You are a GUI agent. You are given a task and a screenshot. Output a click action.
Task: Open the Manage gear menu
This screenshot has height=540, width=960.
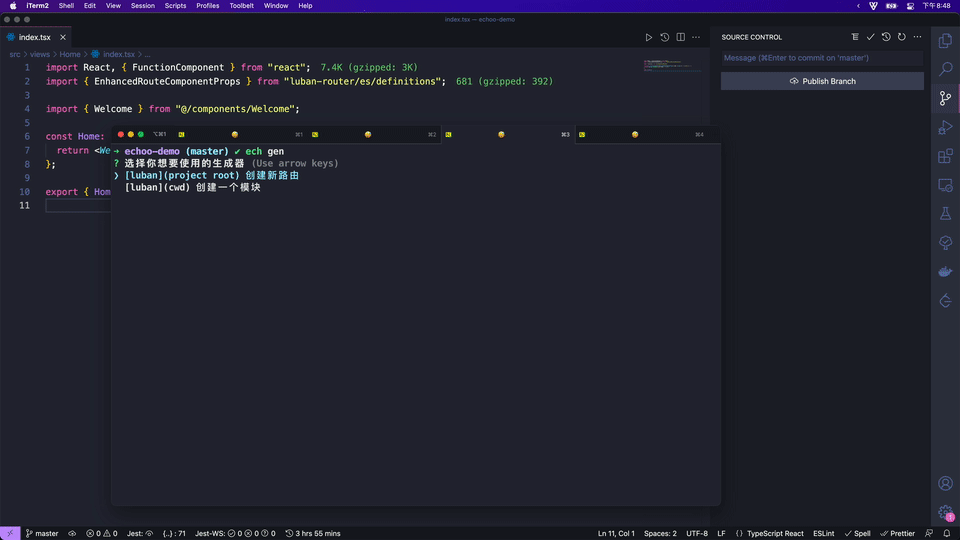click(945, 512)
